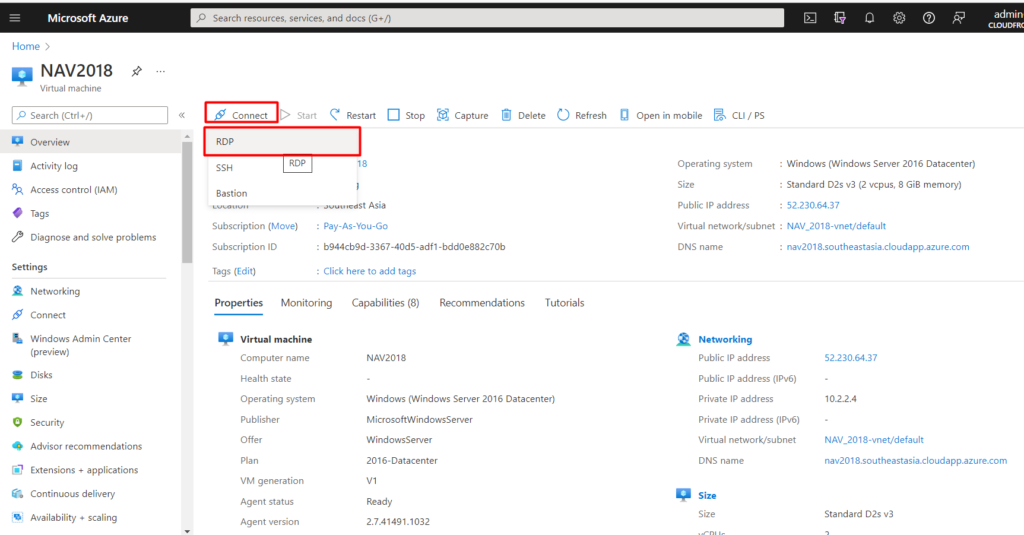This screenshot has width=1024, height=535.
Task: Open Overview in the sidebar
Action: (x=91, y=142)
